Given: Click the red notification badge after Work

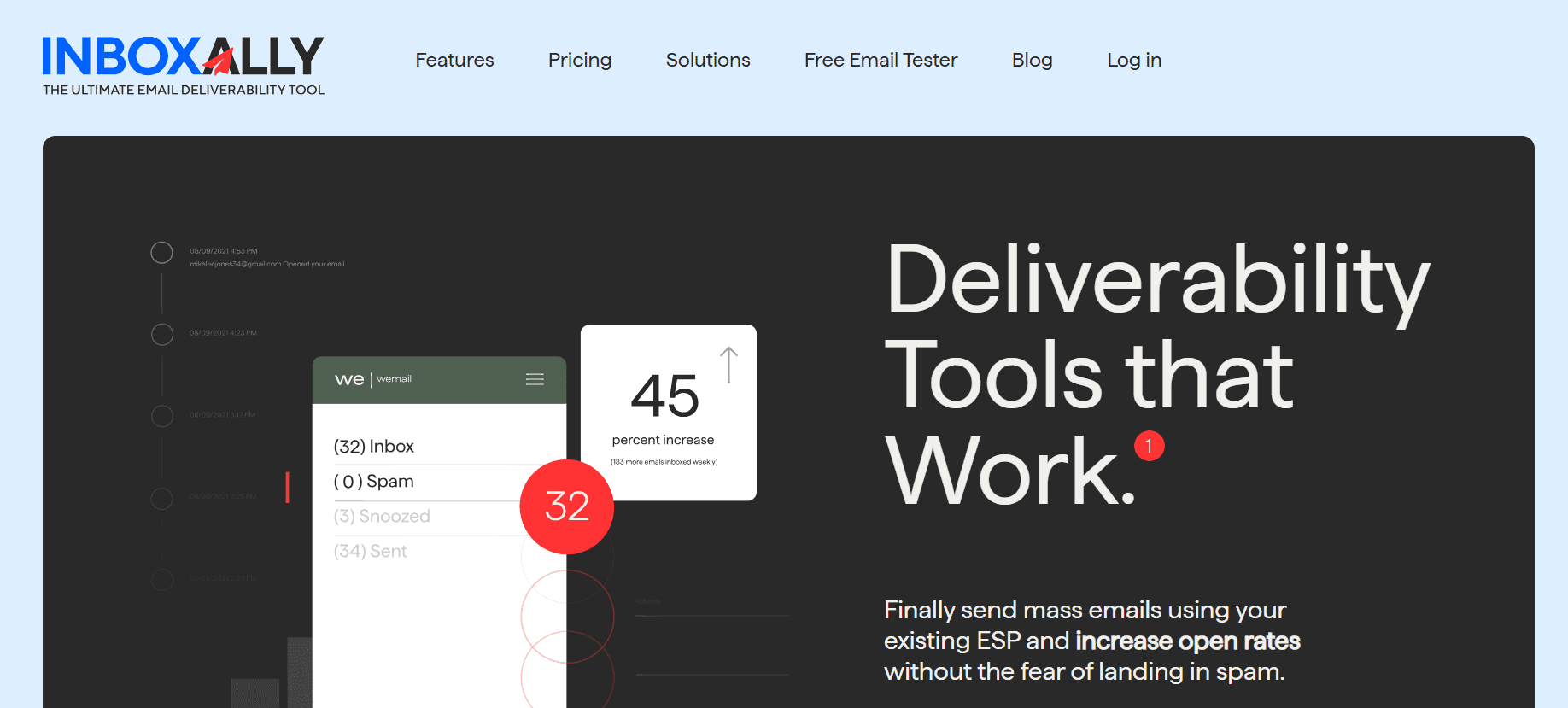Looking at the screenshot, I should pos(1149,446).
